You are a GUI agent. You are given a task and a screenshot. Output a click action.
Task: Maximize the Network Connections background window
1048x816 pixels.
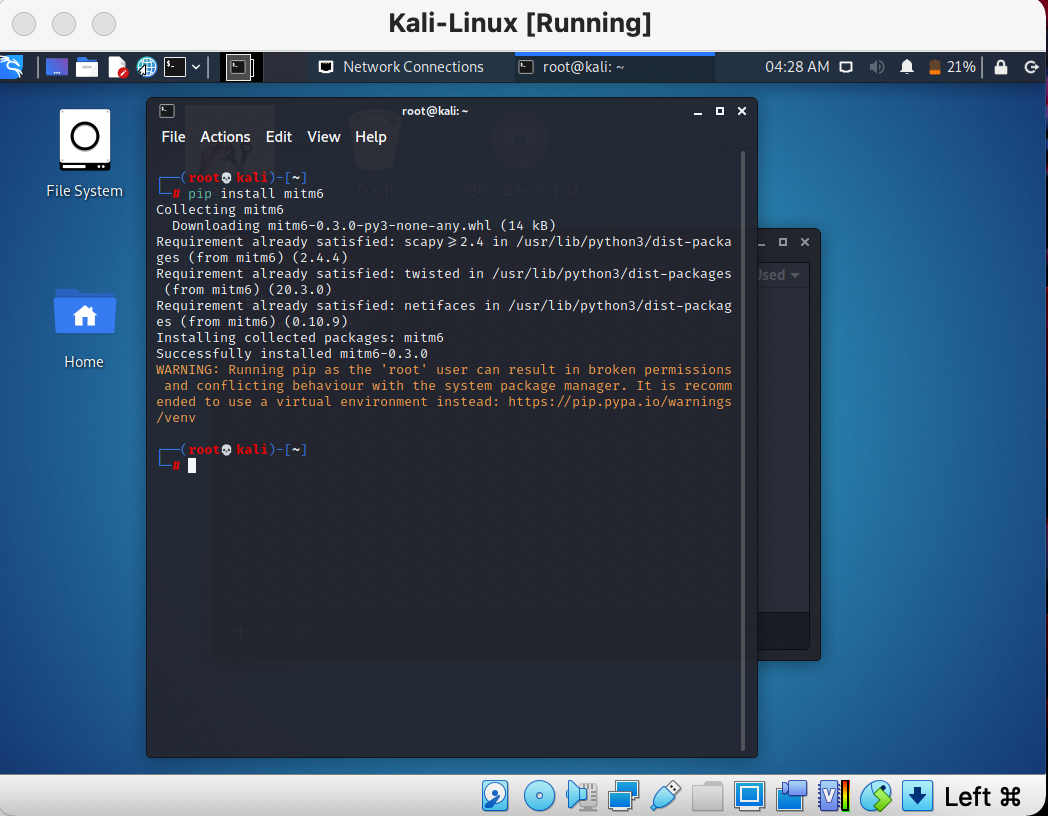coord(783,242)
